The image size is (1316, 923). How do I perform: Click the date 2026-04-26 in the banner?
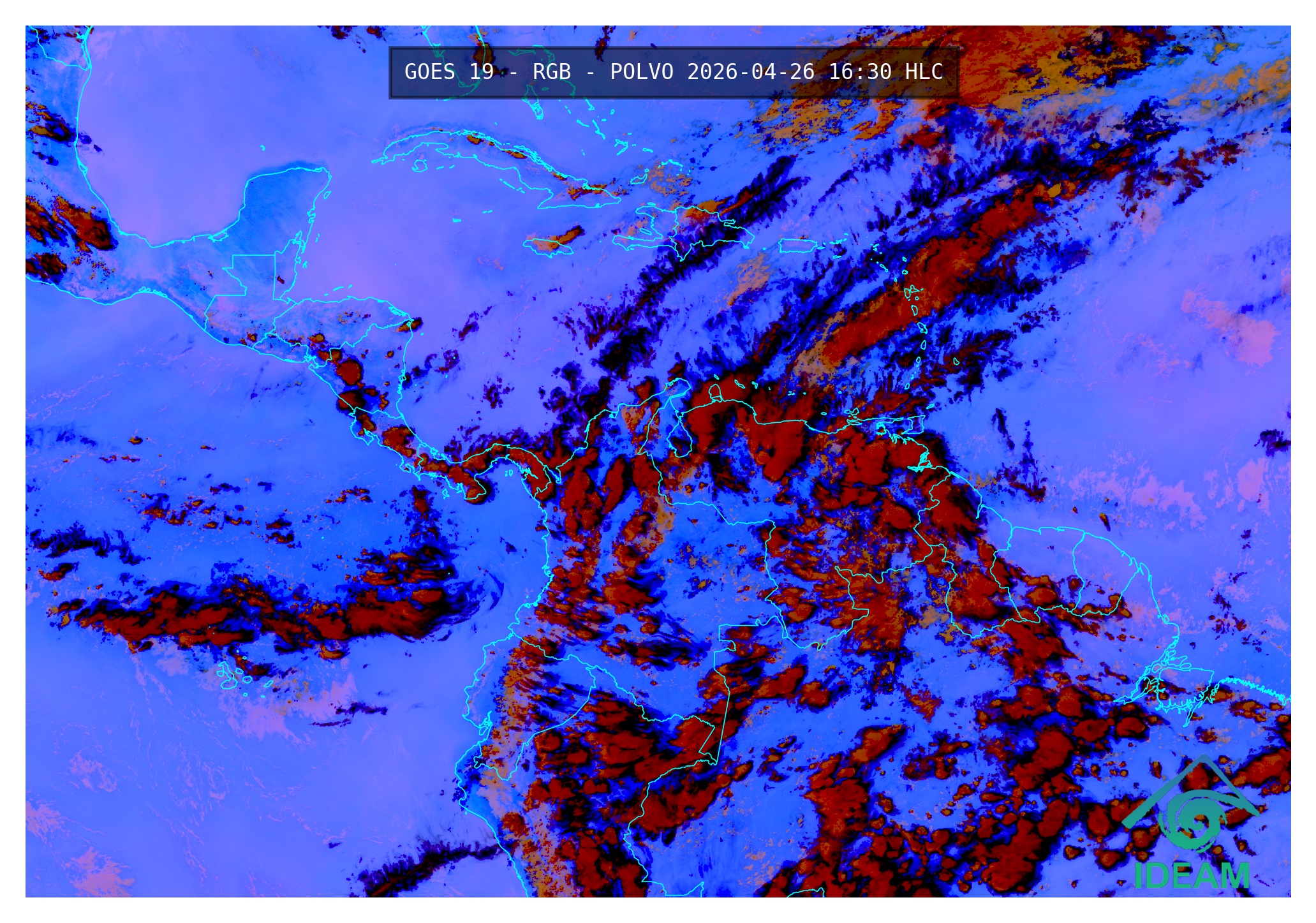coord(750,72)
